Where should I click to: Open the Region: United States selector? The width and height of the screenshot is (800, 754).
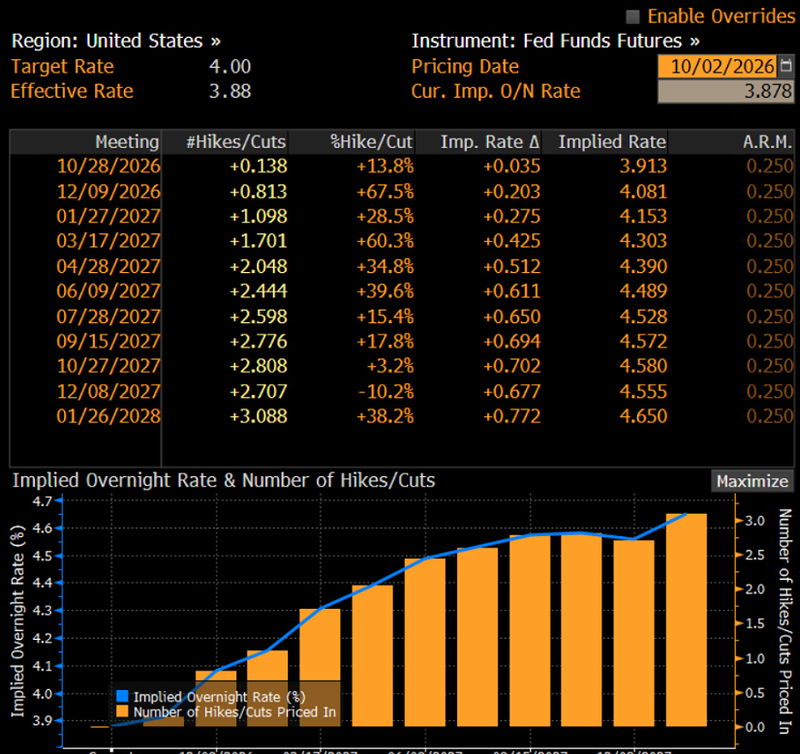(x=116, y=41)
